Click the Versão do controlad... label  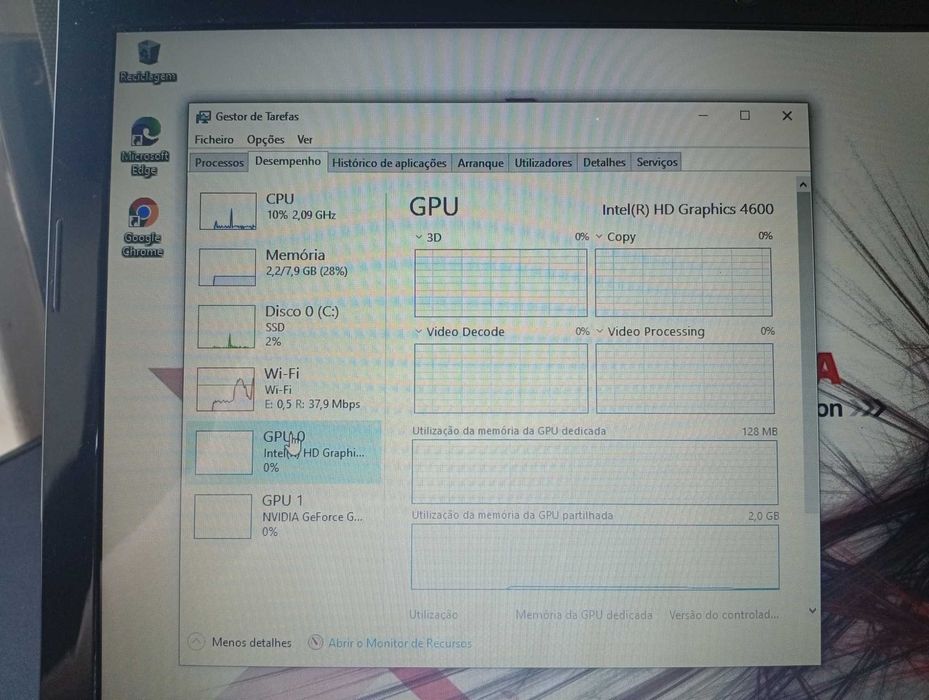pos(724,615)
